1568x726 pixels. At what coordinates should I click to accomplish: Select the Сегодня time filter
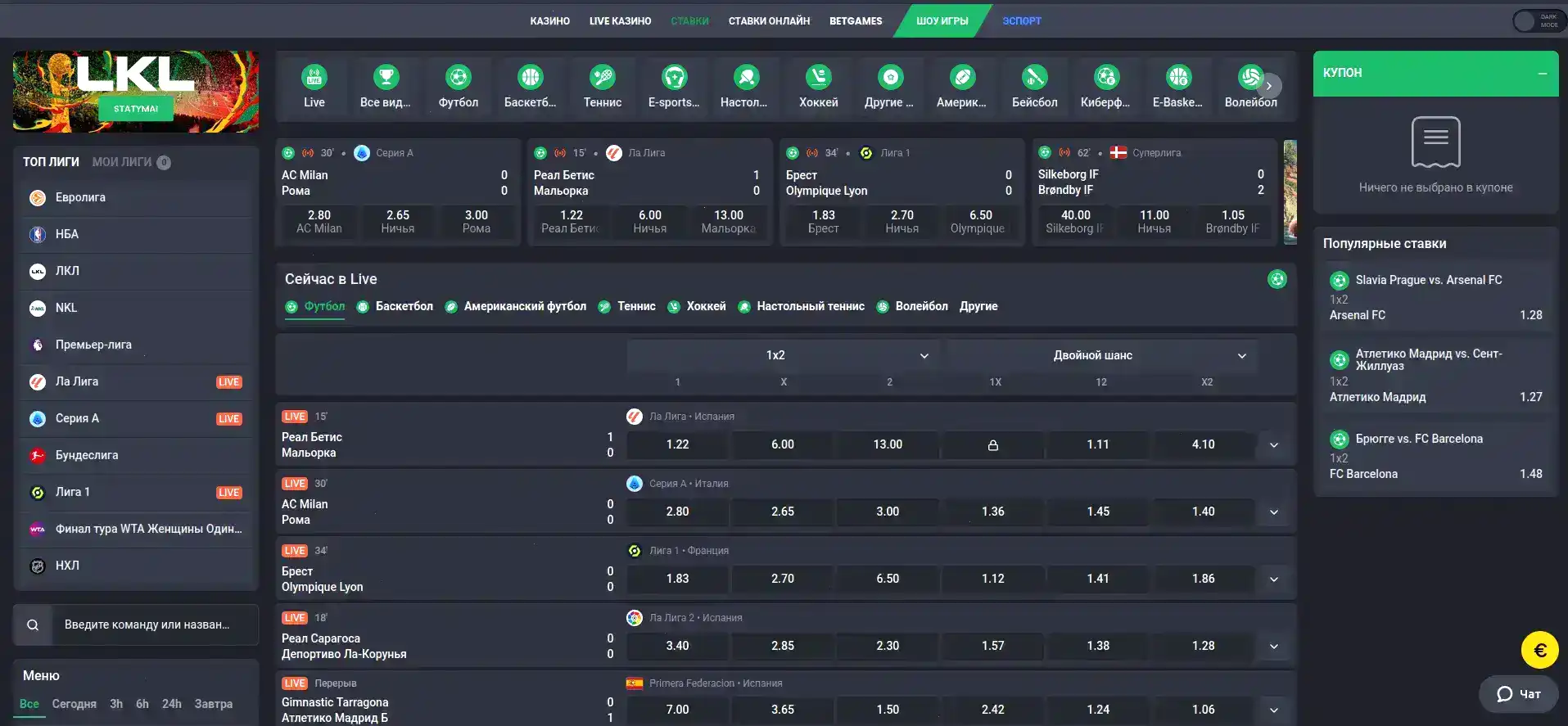click(x=74, y=704)
